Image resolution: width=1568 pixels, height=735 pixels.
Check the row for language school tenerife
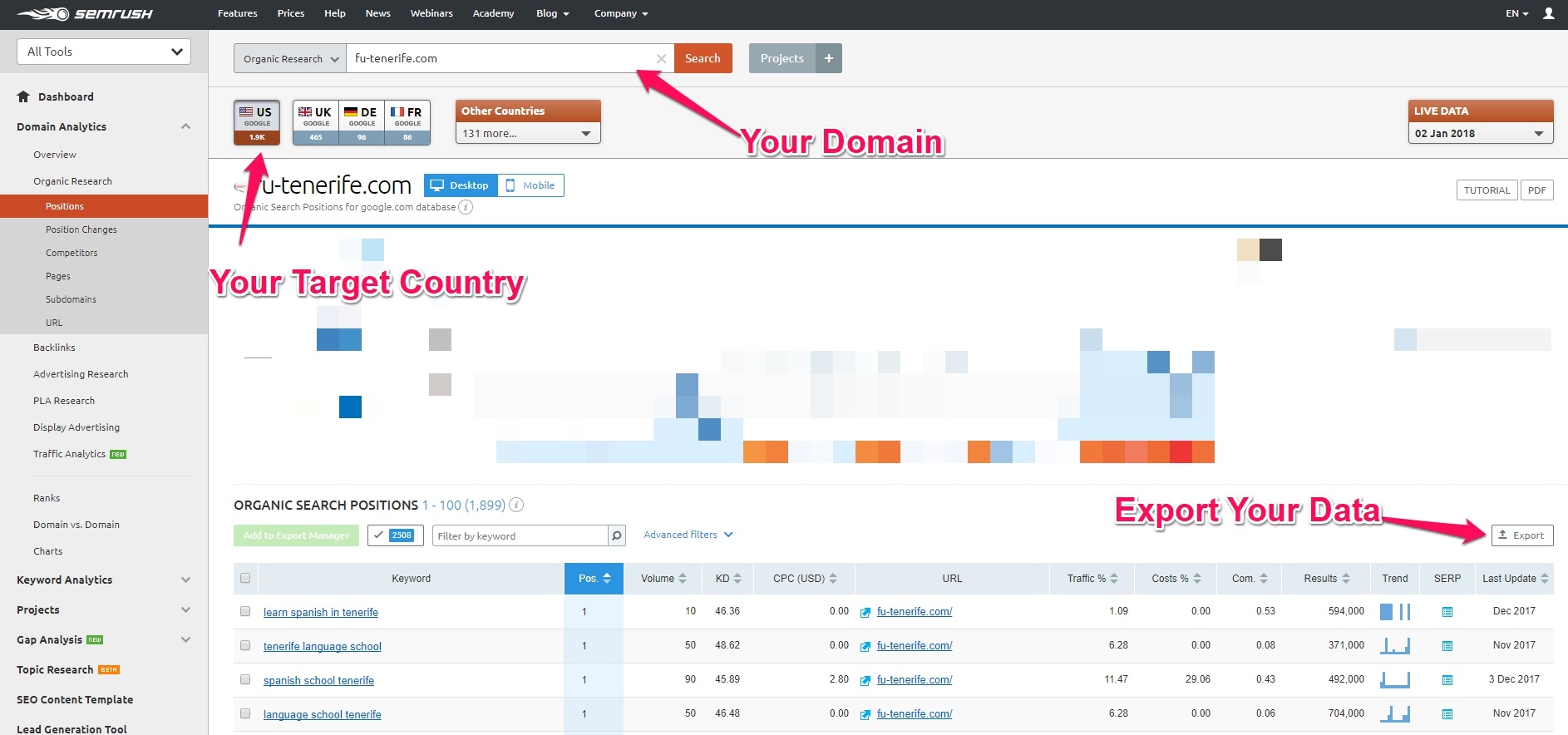tap(245, 713)
